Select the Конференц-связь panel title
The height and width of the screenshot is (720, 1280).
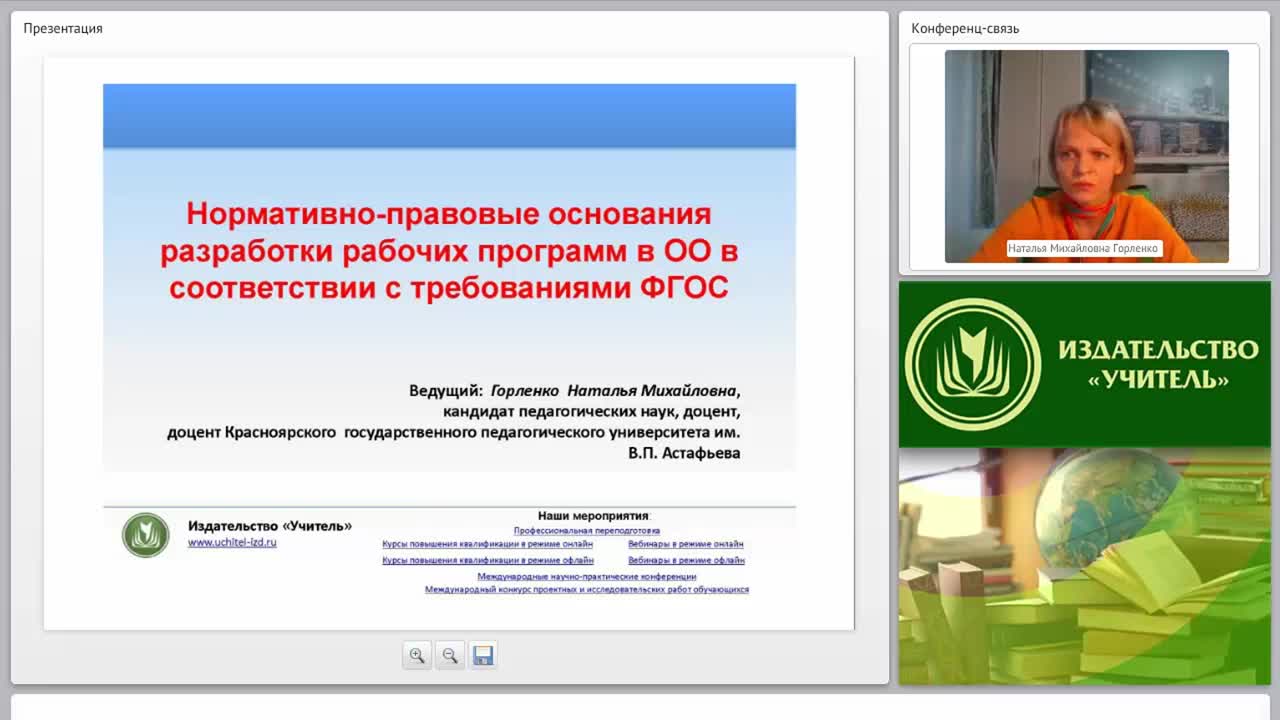tap(965, 28)
